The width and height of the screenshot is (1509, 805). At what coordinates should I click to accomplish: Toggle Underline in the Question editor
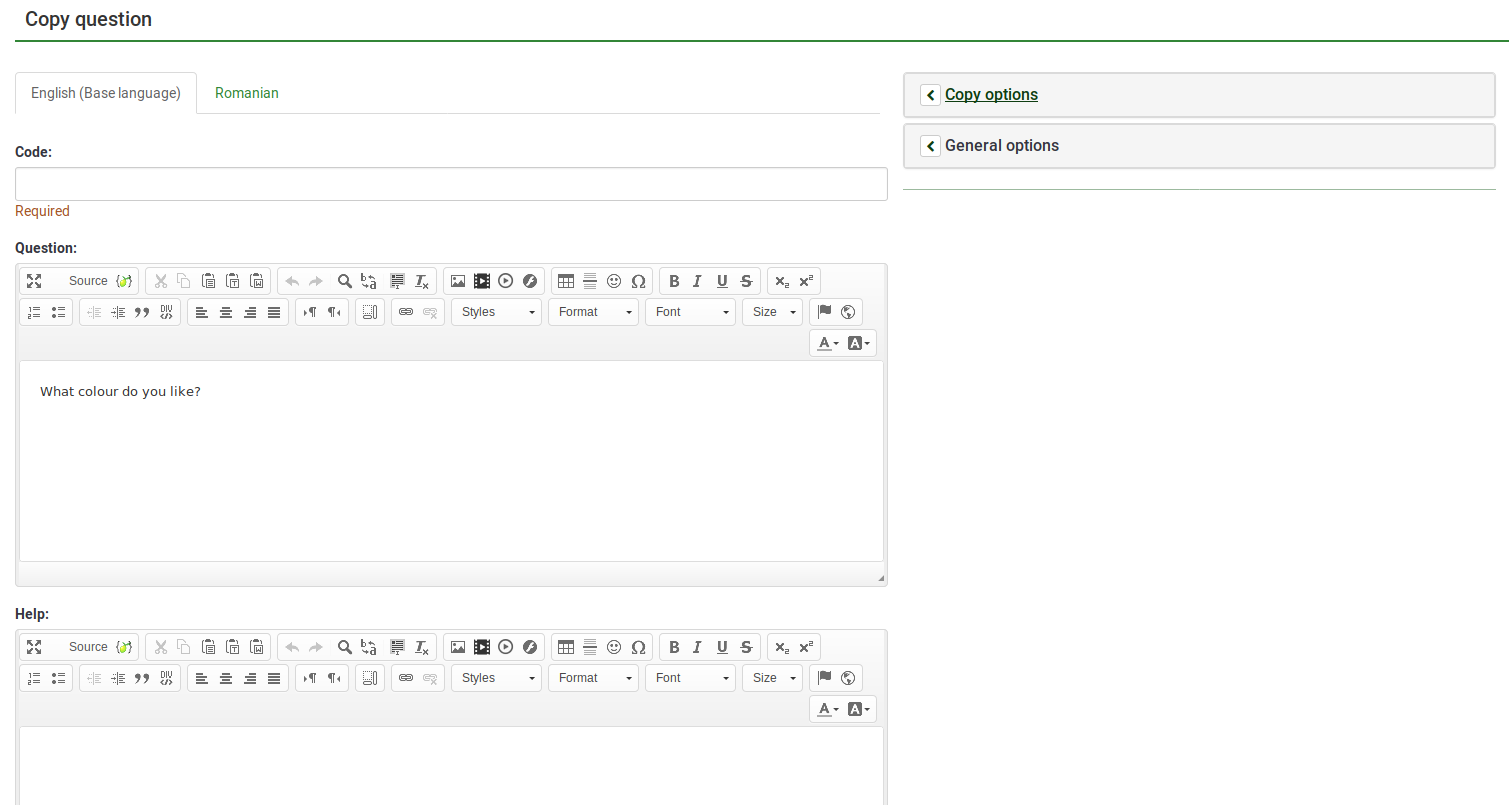pyautogui.click(x=722, y=281)
